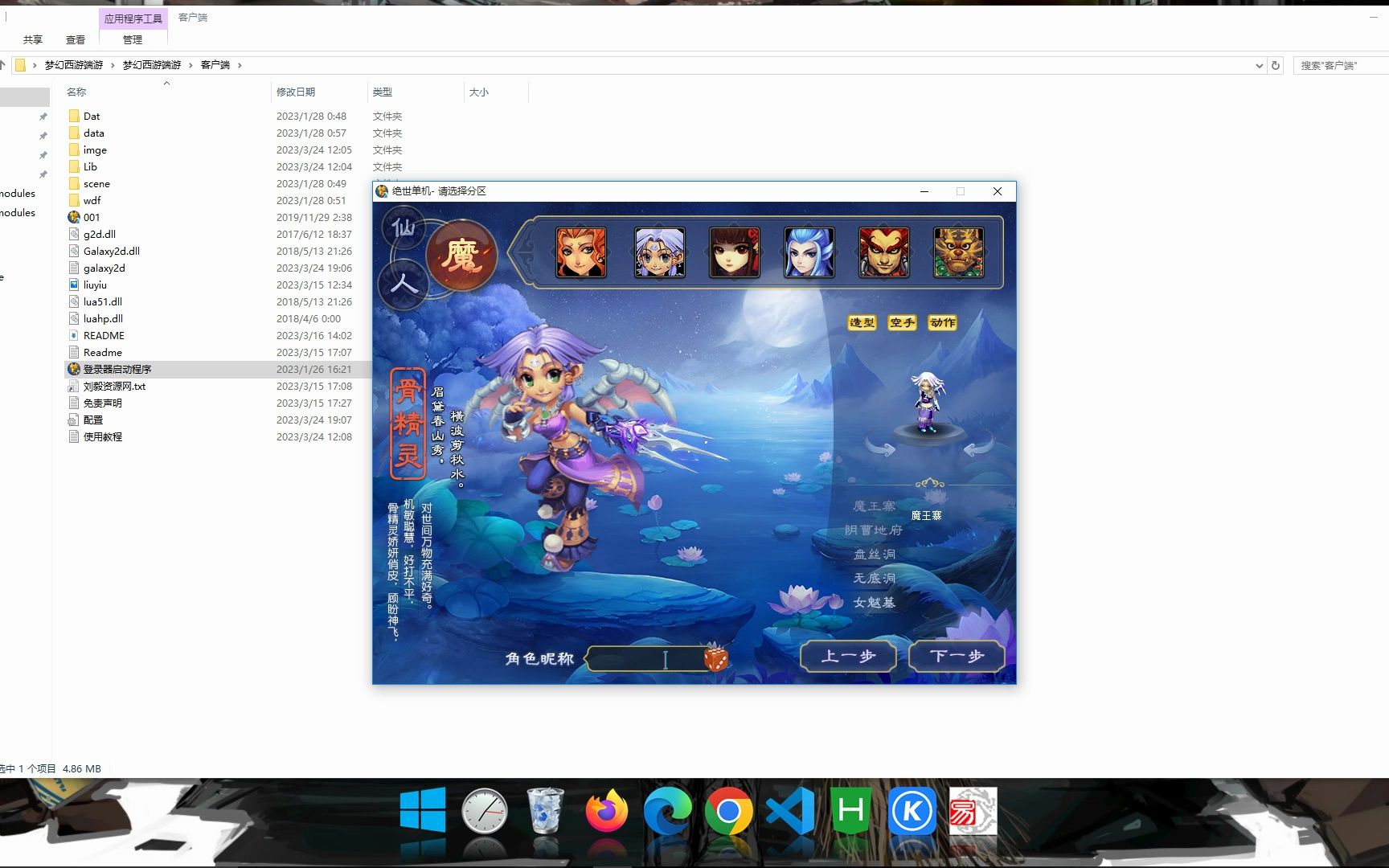Select the 女魃墓 school
The image size is (1389, 868).
point(874,603)
